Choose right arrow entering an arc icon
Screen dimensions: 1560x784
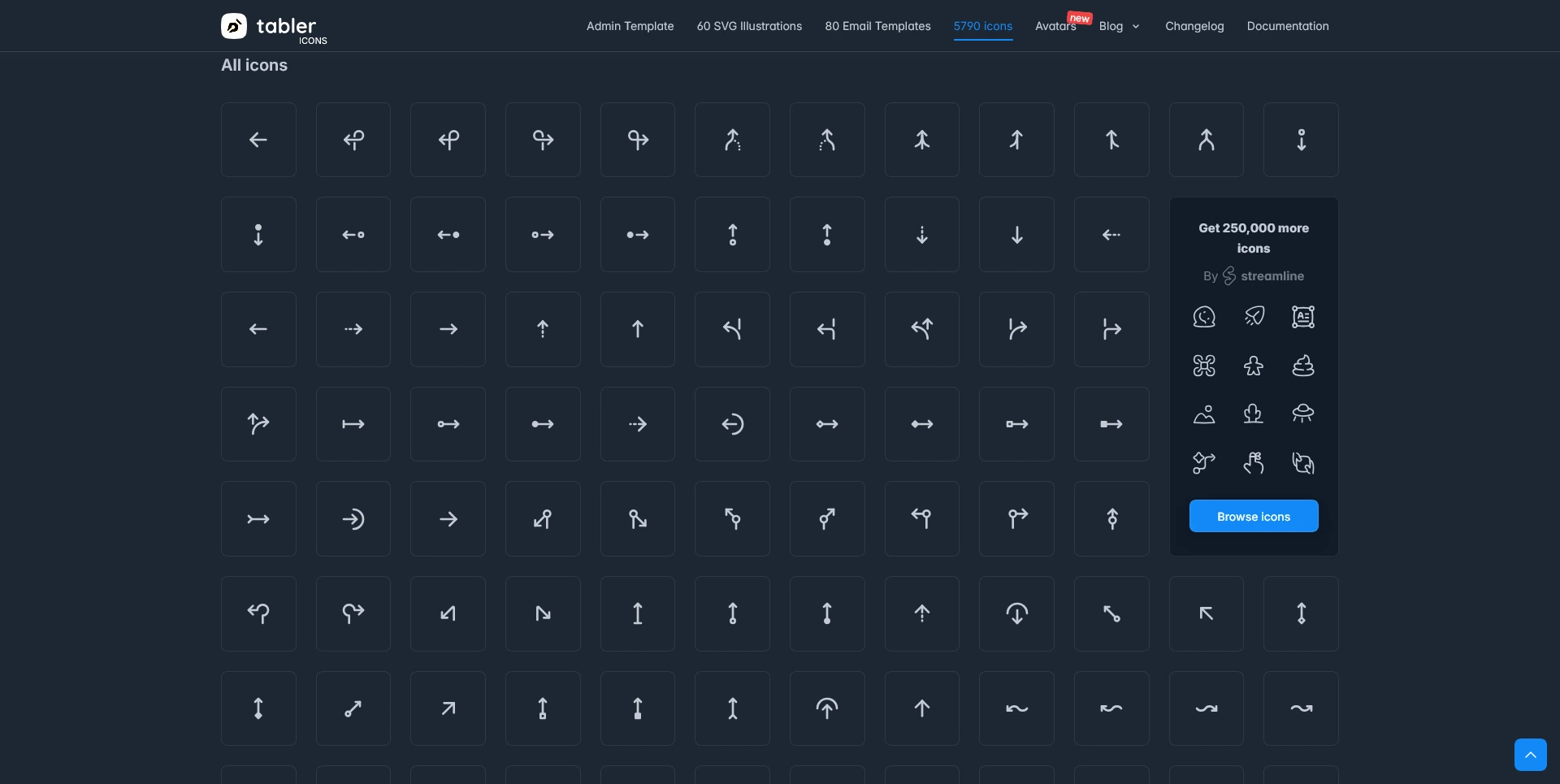tap(353, 518)
